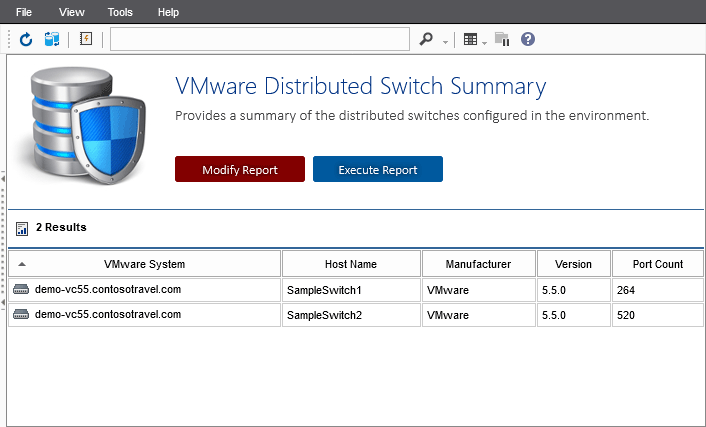Click the lightning script document icon

[86, 39]
